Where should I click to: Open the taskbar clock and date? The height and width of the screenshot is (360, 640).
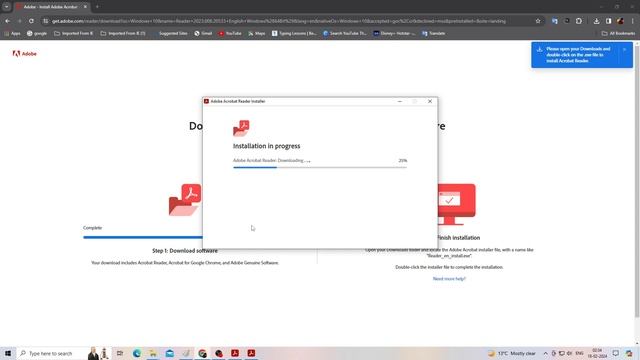(x=597, y=353)
